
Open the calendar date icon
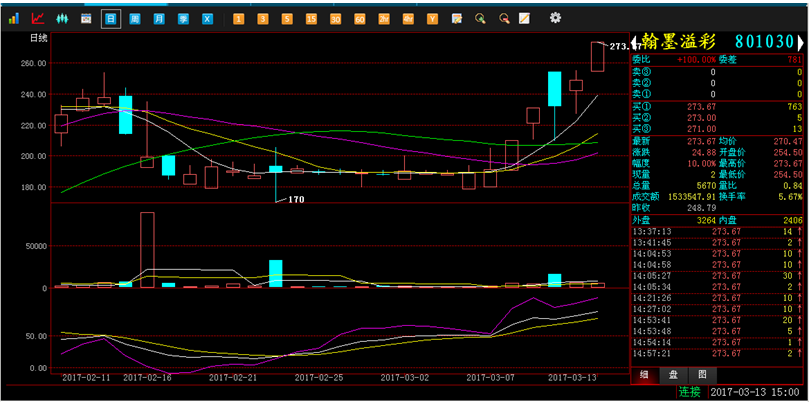86,19
